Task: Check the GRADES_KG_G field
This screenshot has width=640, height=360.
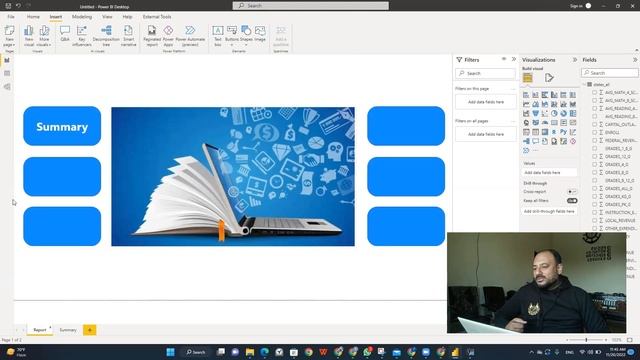Action: (x=595, y=196)
